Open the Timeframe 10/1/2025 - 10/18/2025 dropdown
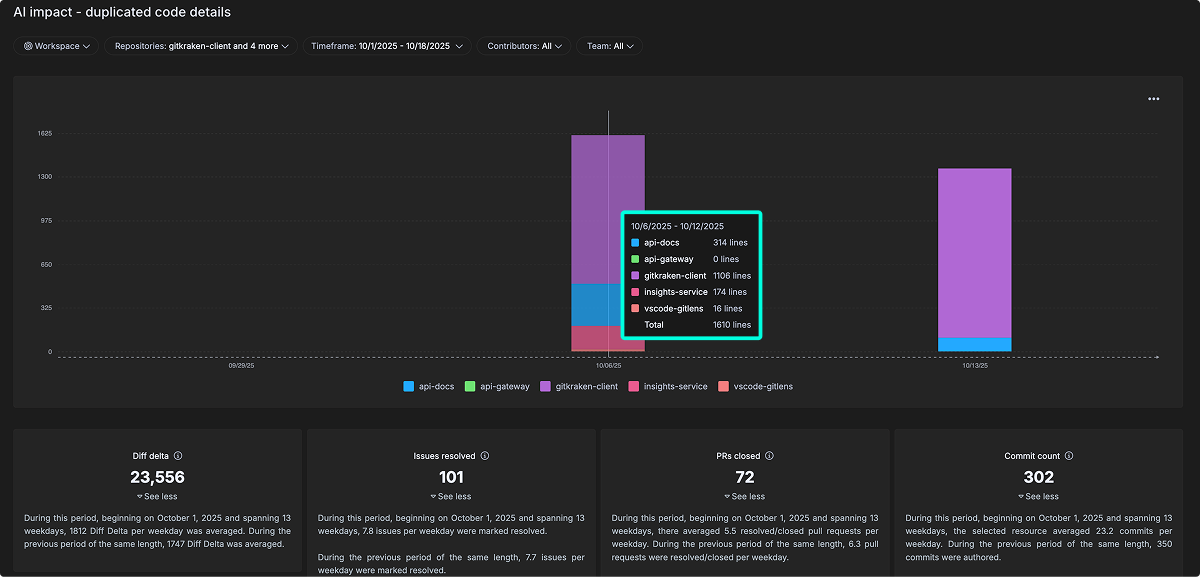The width and height of the screenshot is (1200, 577). tap(385, 45)
